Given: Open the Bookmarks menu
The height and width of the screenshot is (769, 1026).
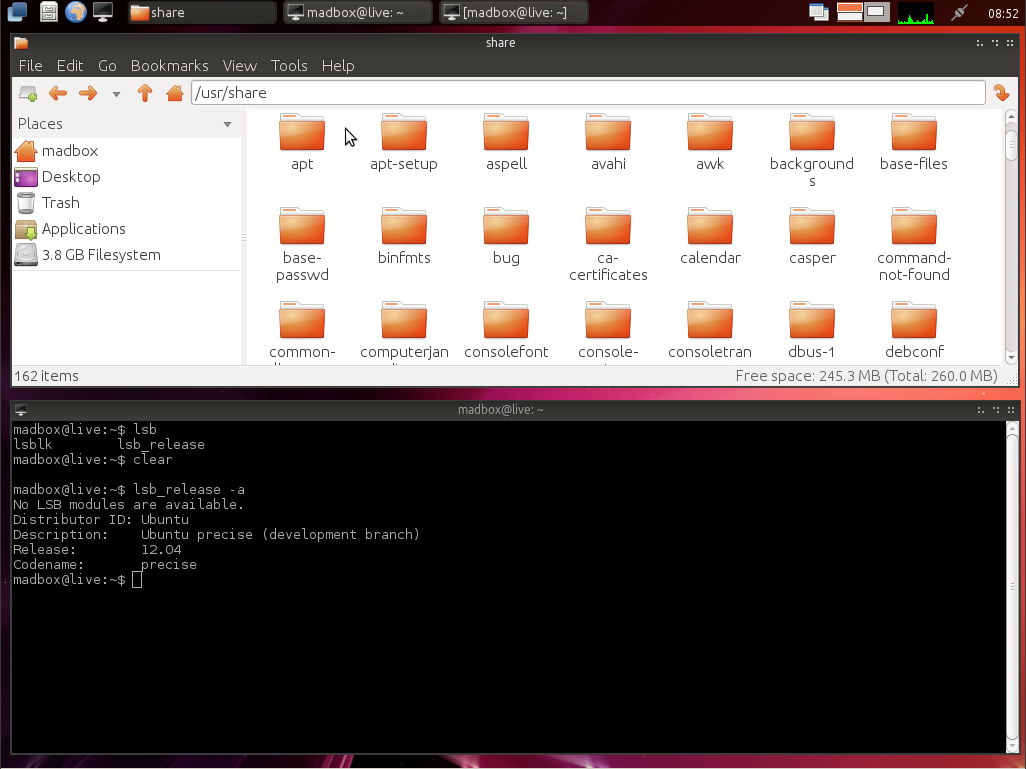Looking at the screenshot, I should click(x=169, y=65).
